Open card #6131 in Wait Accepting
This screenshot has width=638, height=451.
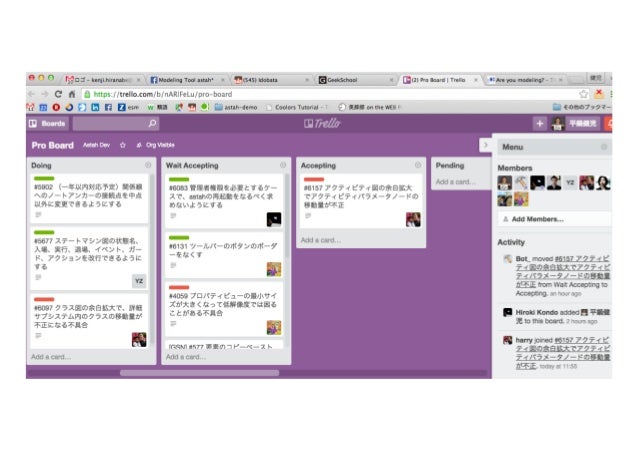click(x=224, y=255)
